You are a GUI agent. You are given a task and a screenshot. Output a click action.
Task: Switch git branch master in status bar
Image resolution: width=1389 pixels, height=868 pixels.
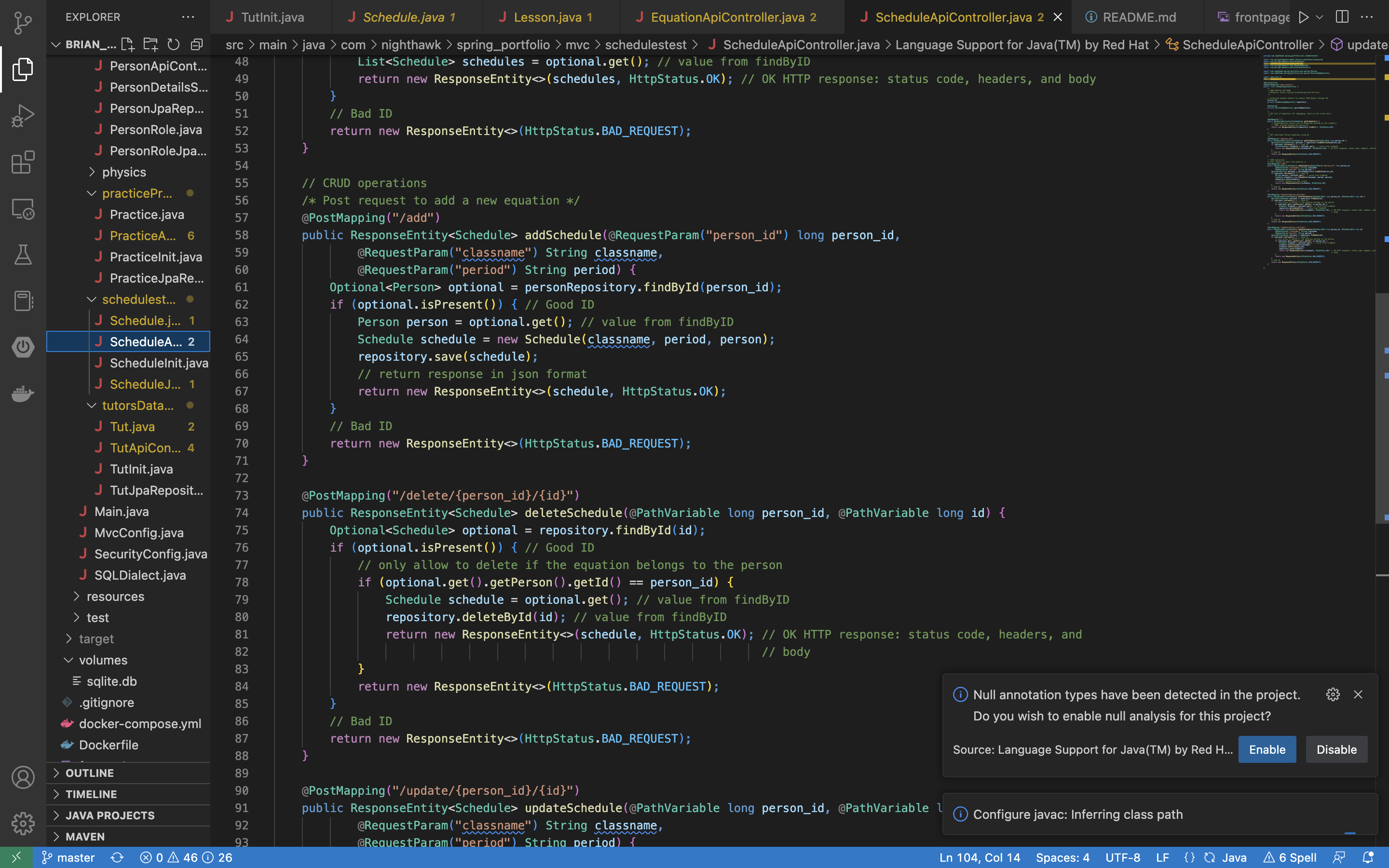(x=68, y=857)
